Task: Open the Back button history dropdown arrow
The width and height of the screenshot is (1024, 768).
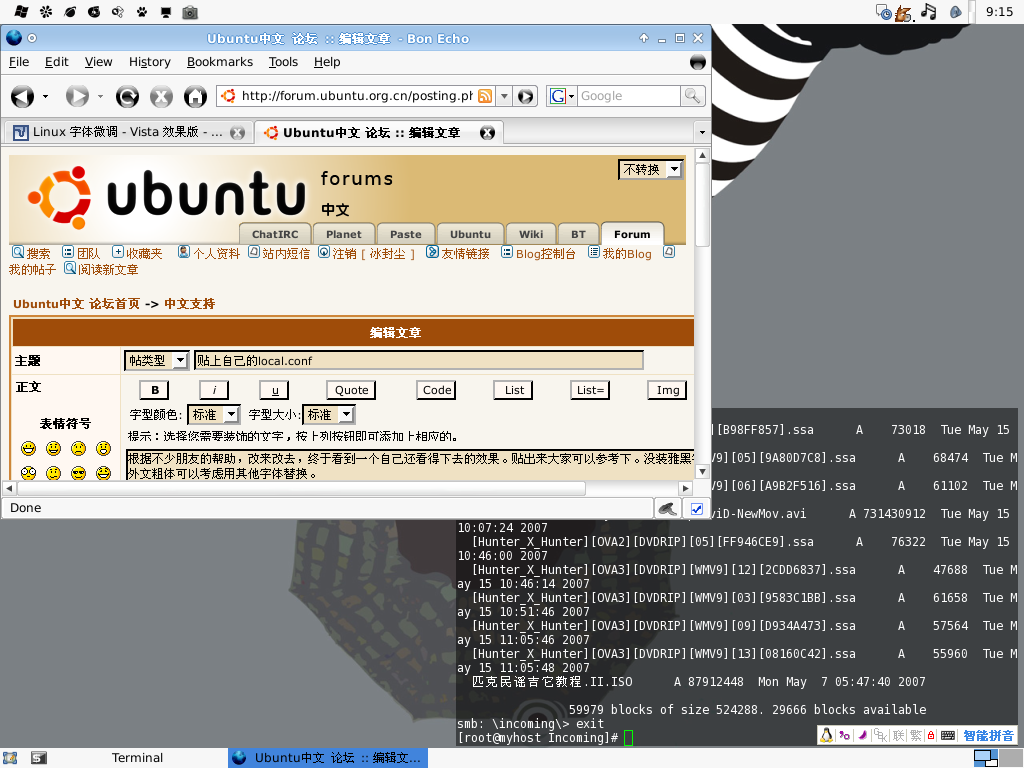Action: 45,97
